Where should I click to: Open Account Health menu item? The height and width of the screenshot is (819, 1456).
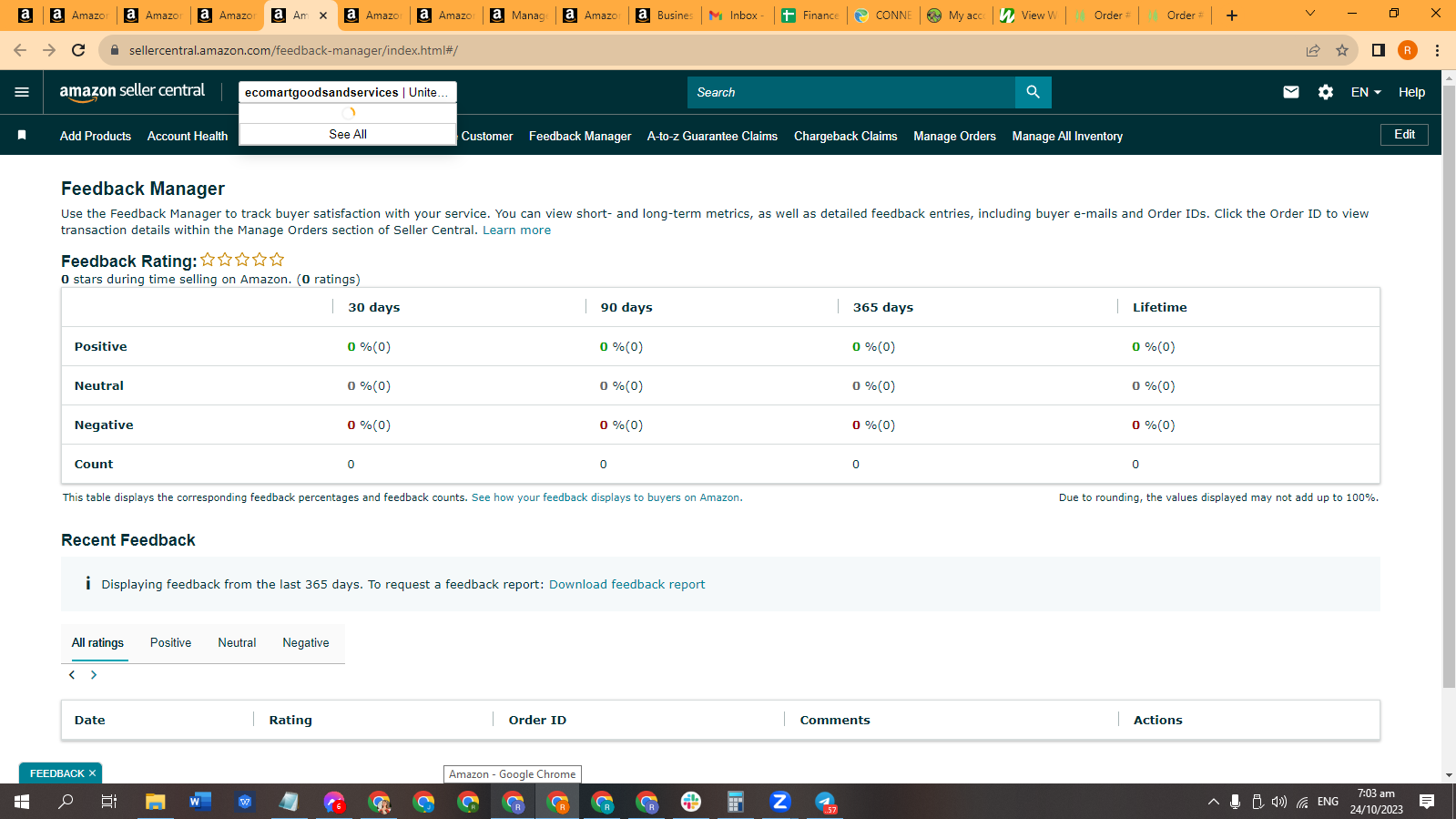click(x=188, y=136)
